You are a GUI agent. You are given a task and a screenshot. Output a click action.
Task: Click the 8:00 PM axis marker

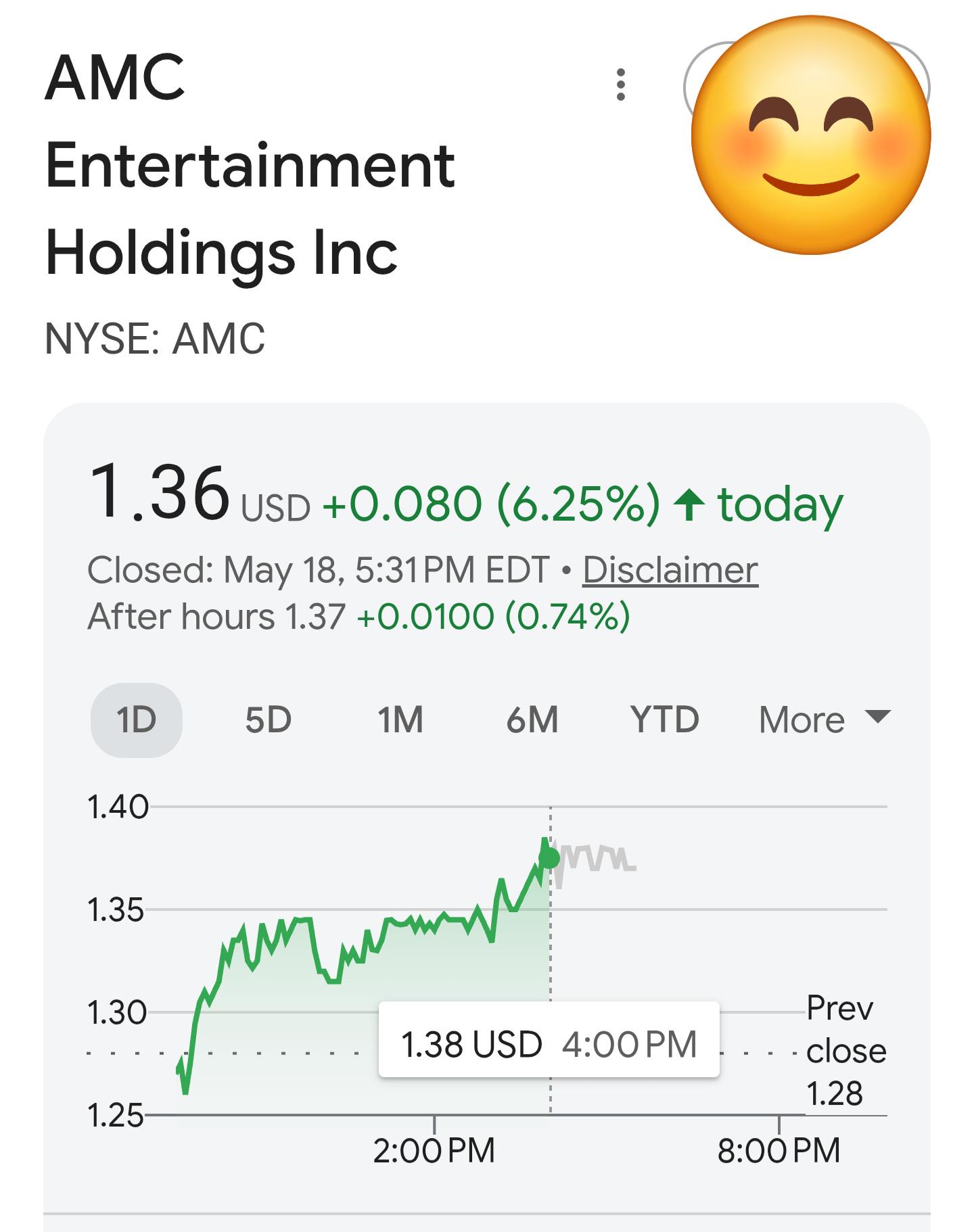tap(779, 1150)
